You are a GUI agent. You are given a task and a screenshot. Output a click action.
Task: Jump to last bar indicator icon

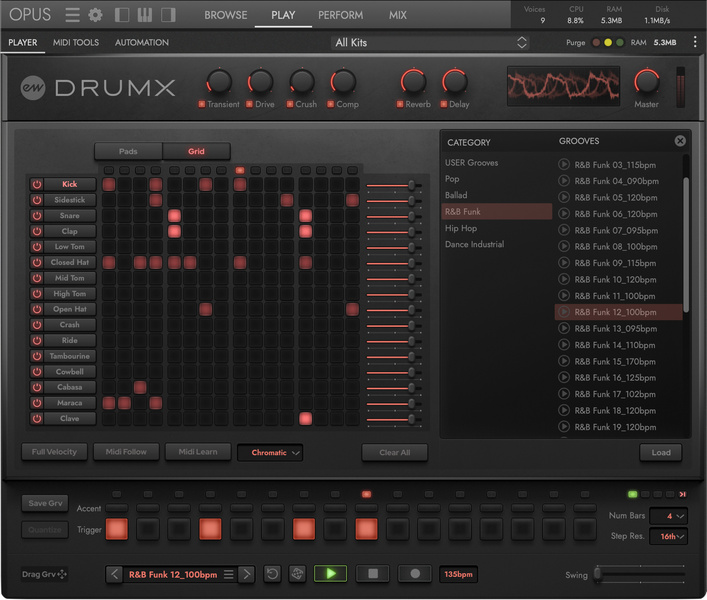coord(683,495)
